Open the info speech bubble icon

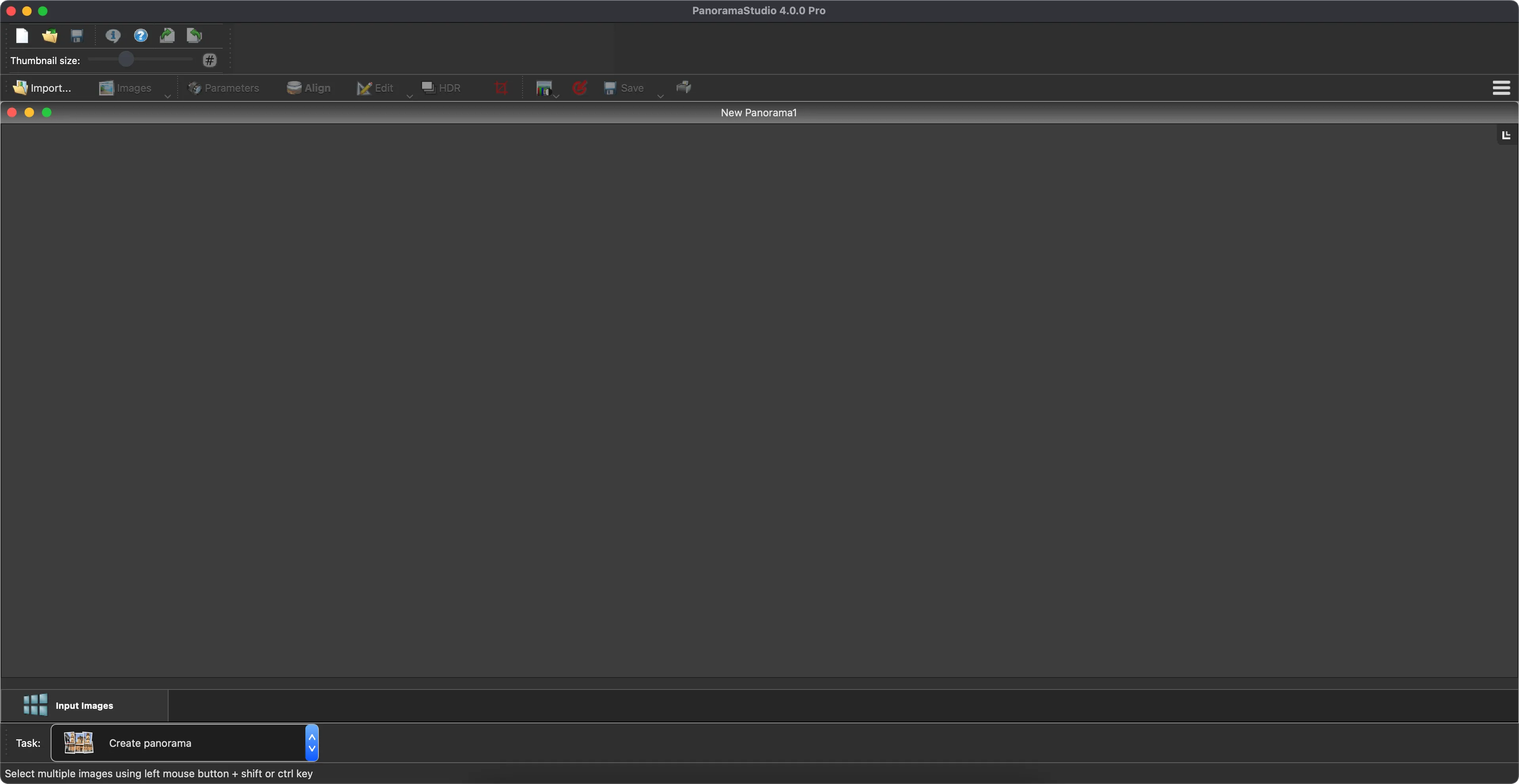113,36
